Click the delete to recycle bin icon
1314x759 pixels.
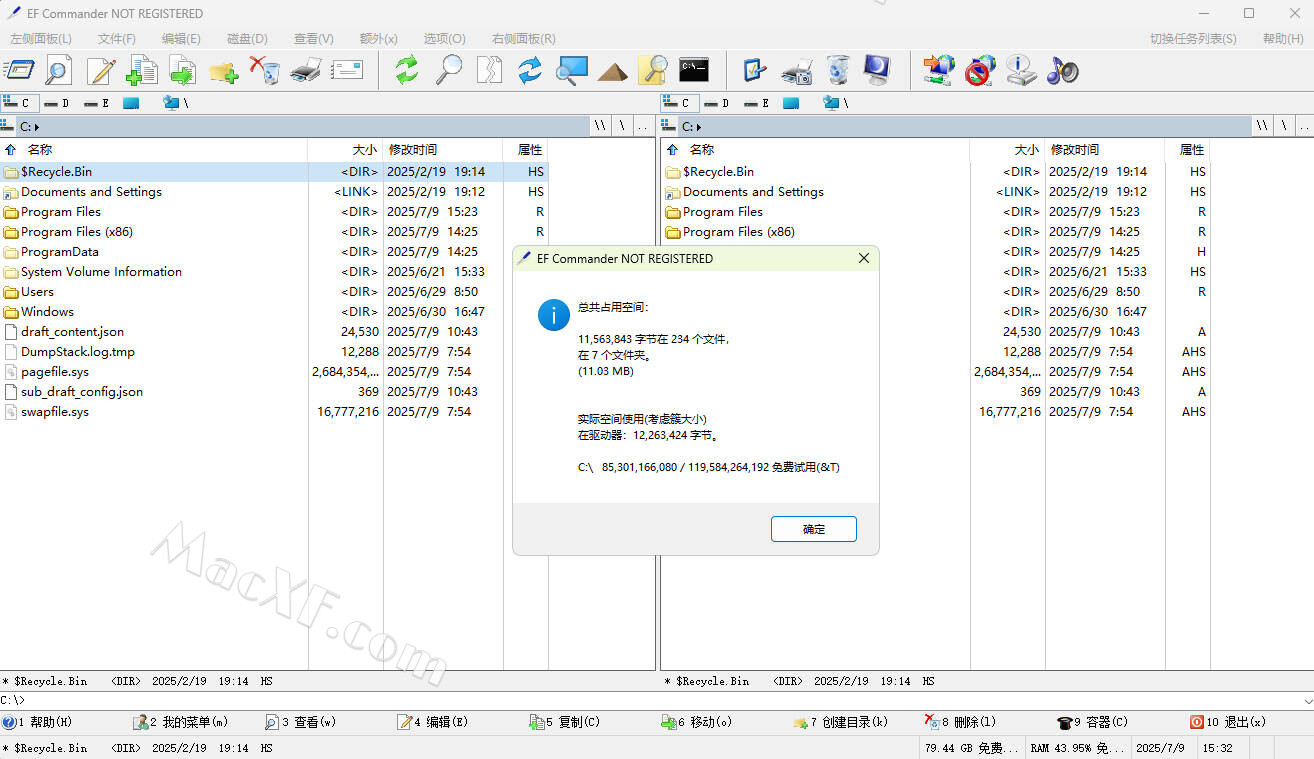(264, 70)
